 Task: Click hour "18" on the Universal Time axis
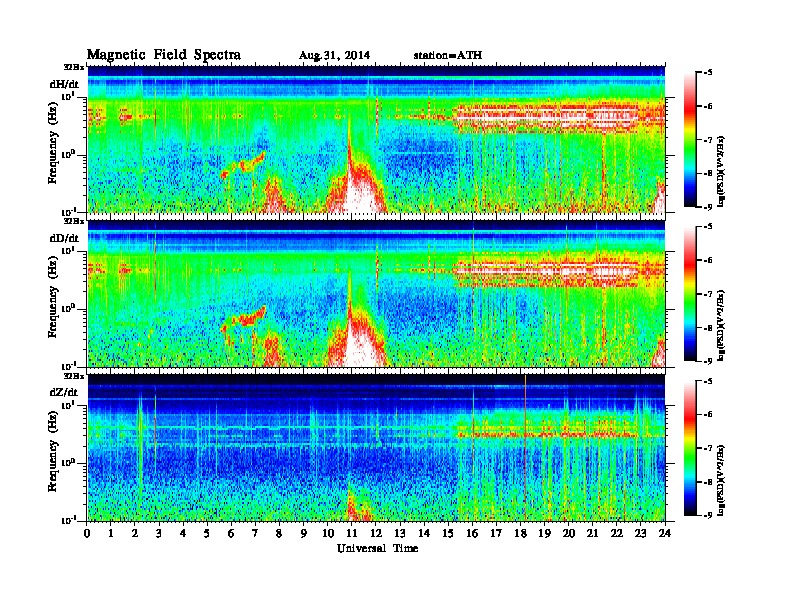pyautogui.click(x=520, y=533)
